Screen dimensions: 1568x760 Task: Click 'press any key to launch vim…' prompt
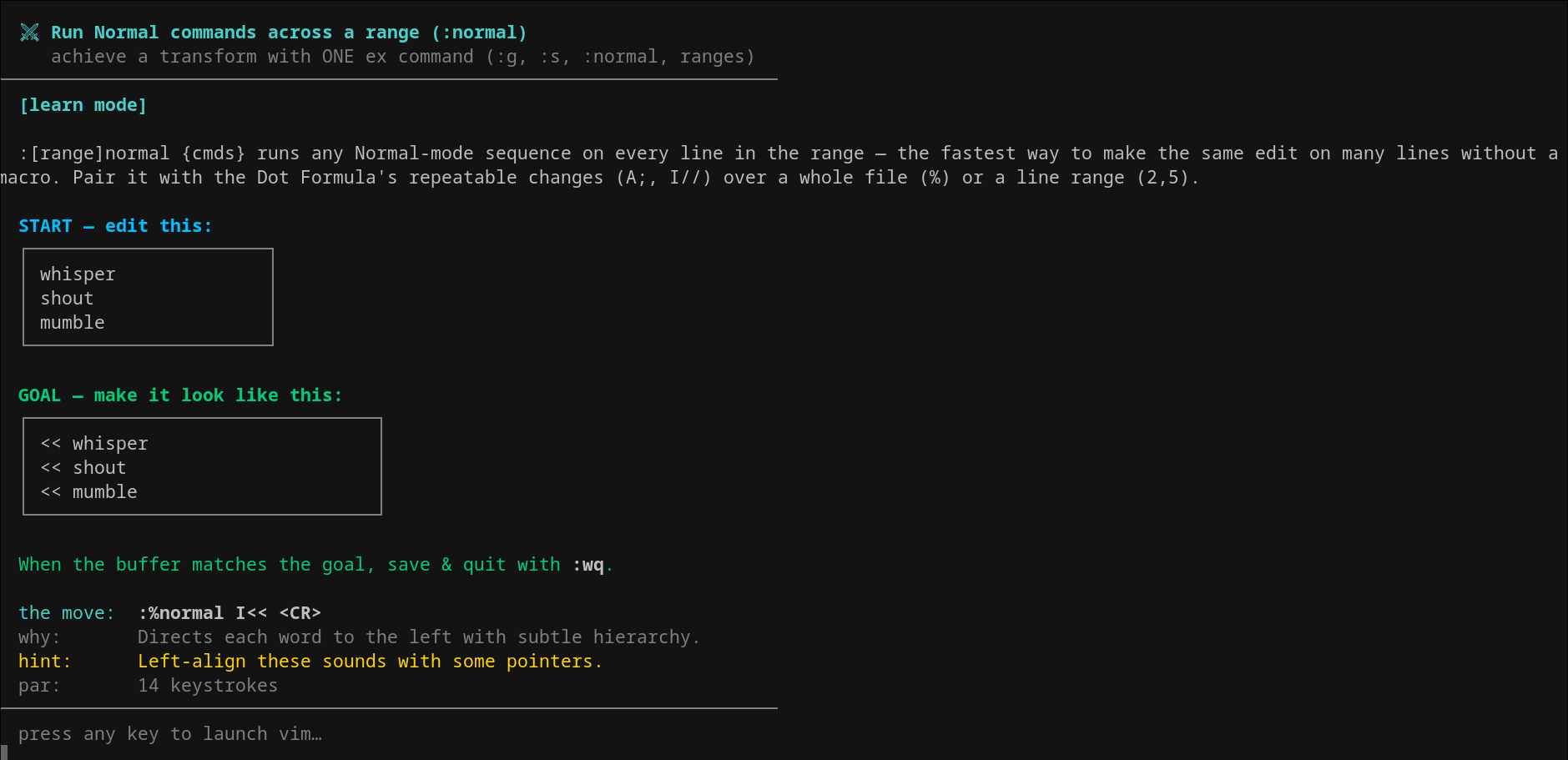pyautogui.click(x=170, y=734)
